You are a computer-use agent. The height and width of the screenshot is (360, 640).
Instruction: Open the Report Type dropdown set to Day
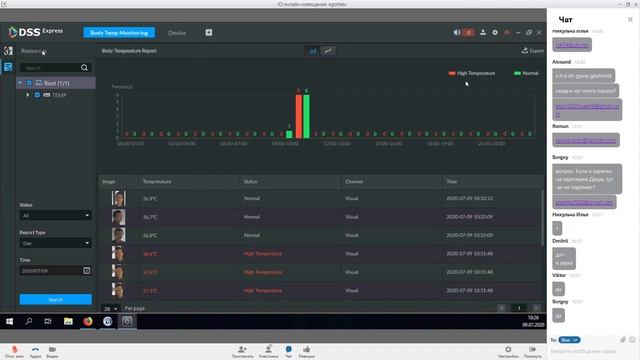tap(55, 243)
